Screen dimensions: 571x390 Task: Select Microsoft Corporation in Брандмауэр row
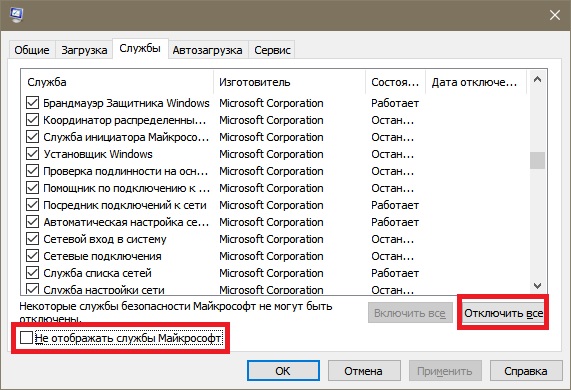point(271,103)
